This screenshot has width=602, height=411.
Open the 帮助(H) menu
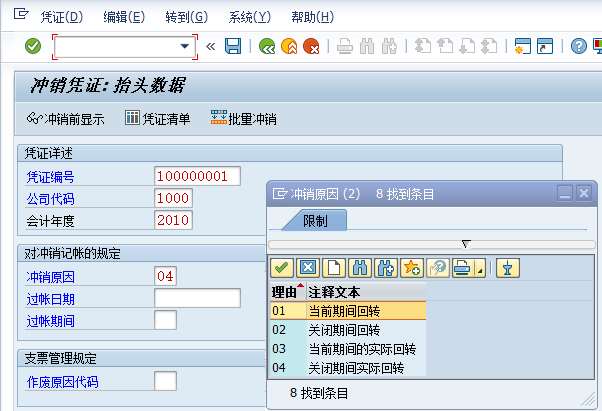tap(313, 17)
